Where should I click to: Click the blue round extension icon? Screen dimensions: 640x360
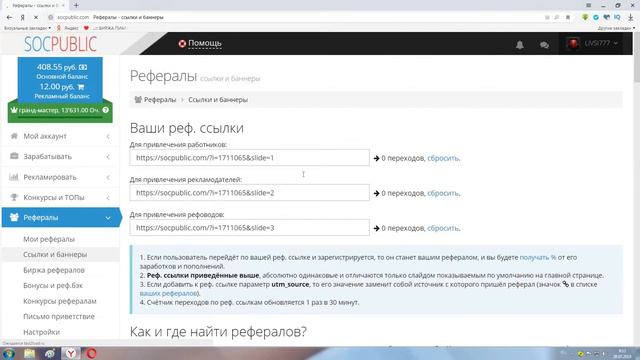click(x=596, y=17)
